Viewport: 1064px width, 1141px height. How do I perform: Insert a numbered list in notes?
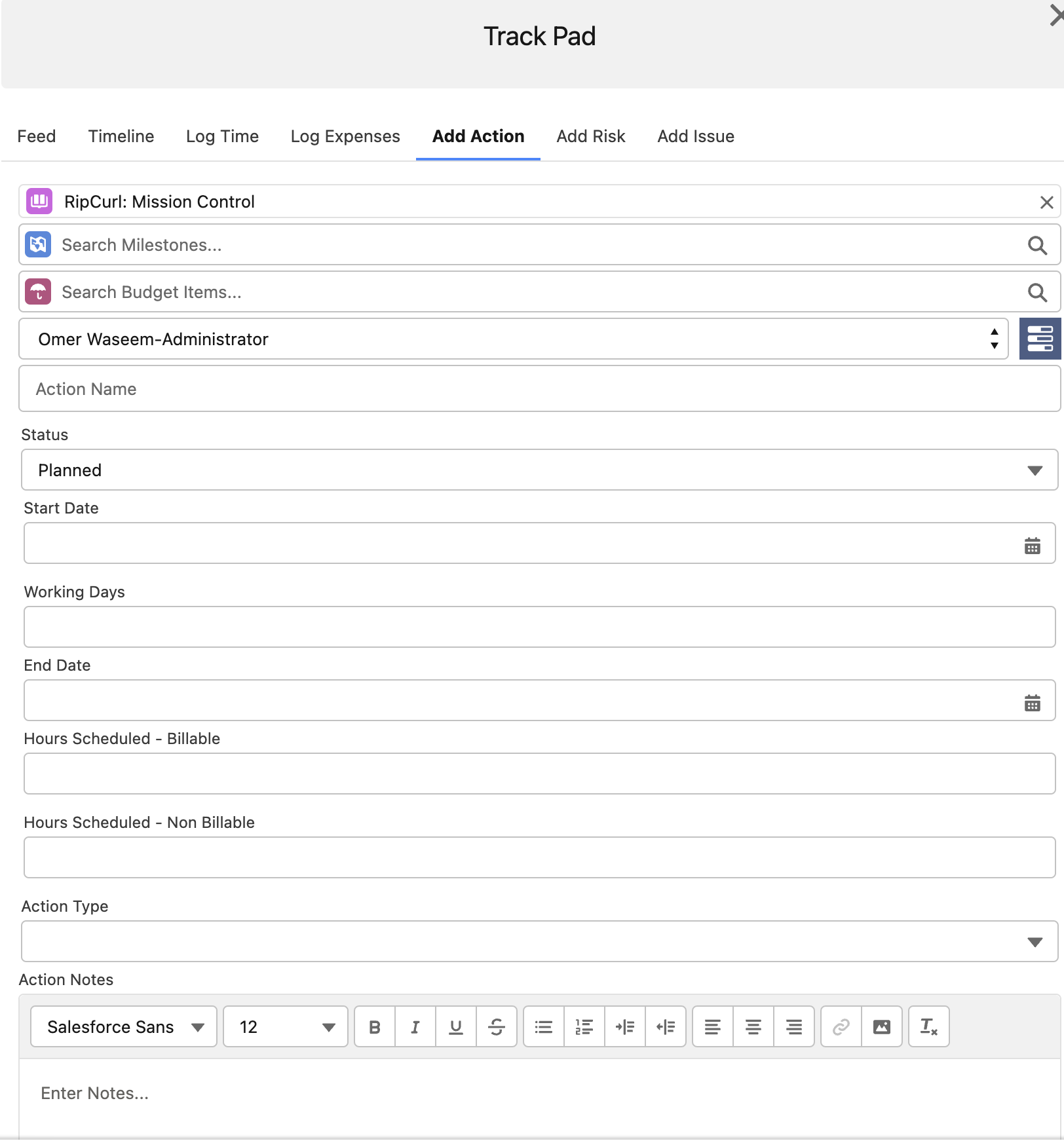(x=584, y=1027)
